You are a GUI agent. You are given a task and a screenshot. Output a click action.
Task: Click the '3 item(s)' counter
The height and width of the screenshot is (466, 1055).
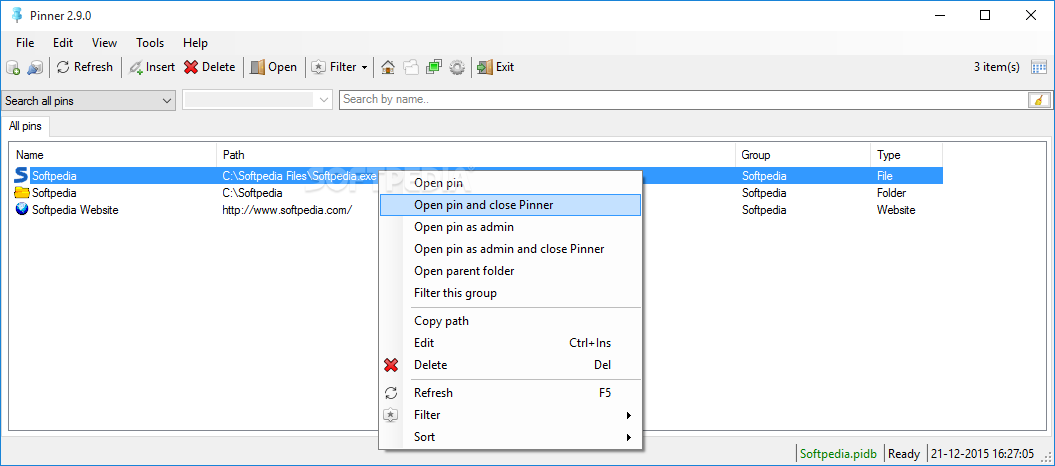click(x=996, y=67)
